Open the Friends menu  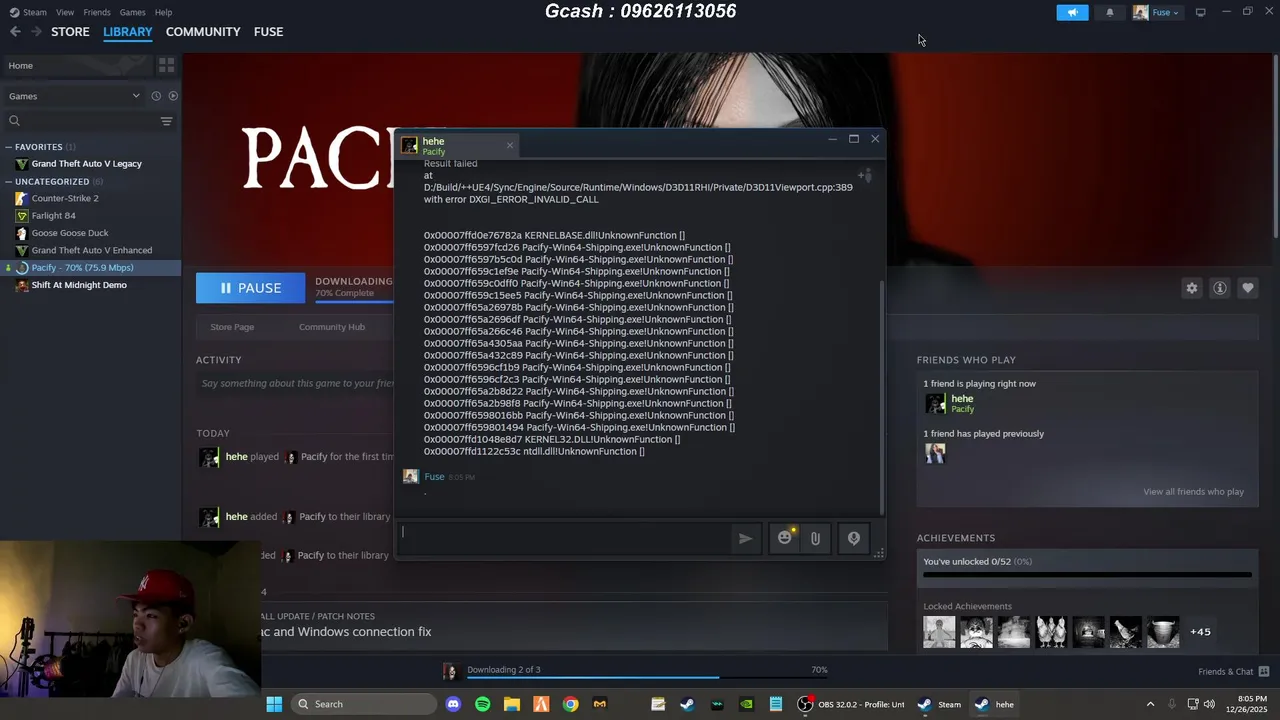97,12
